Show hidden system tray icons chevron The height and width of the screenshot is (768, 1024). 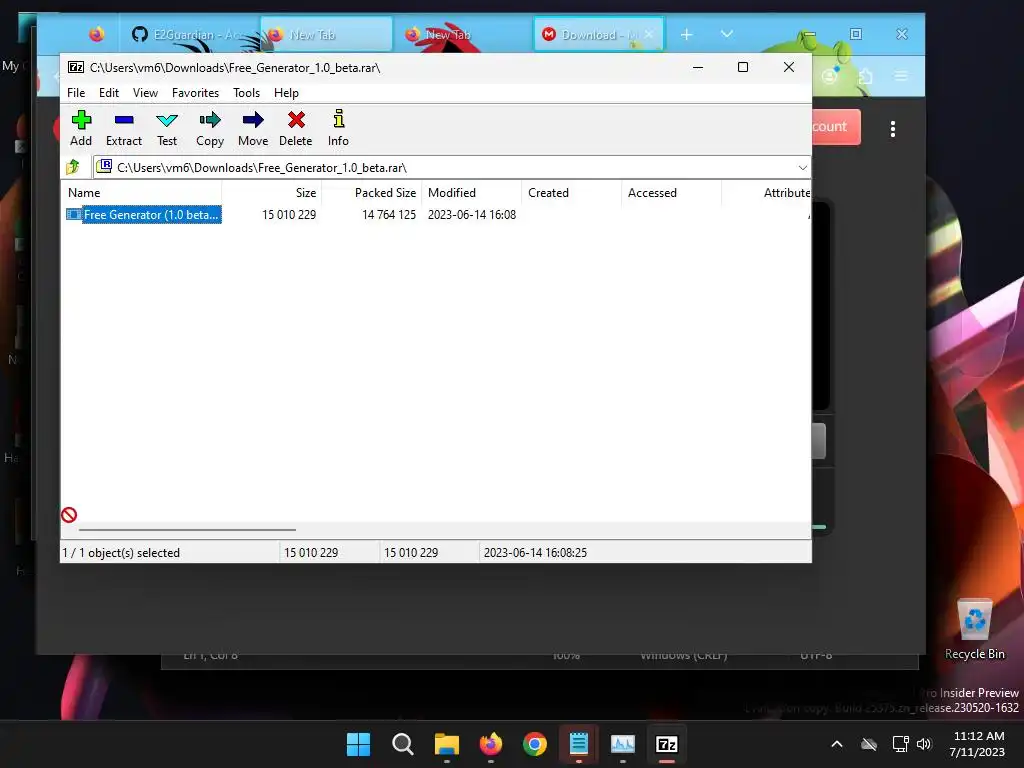tap(837, 744)
